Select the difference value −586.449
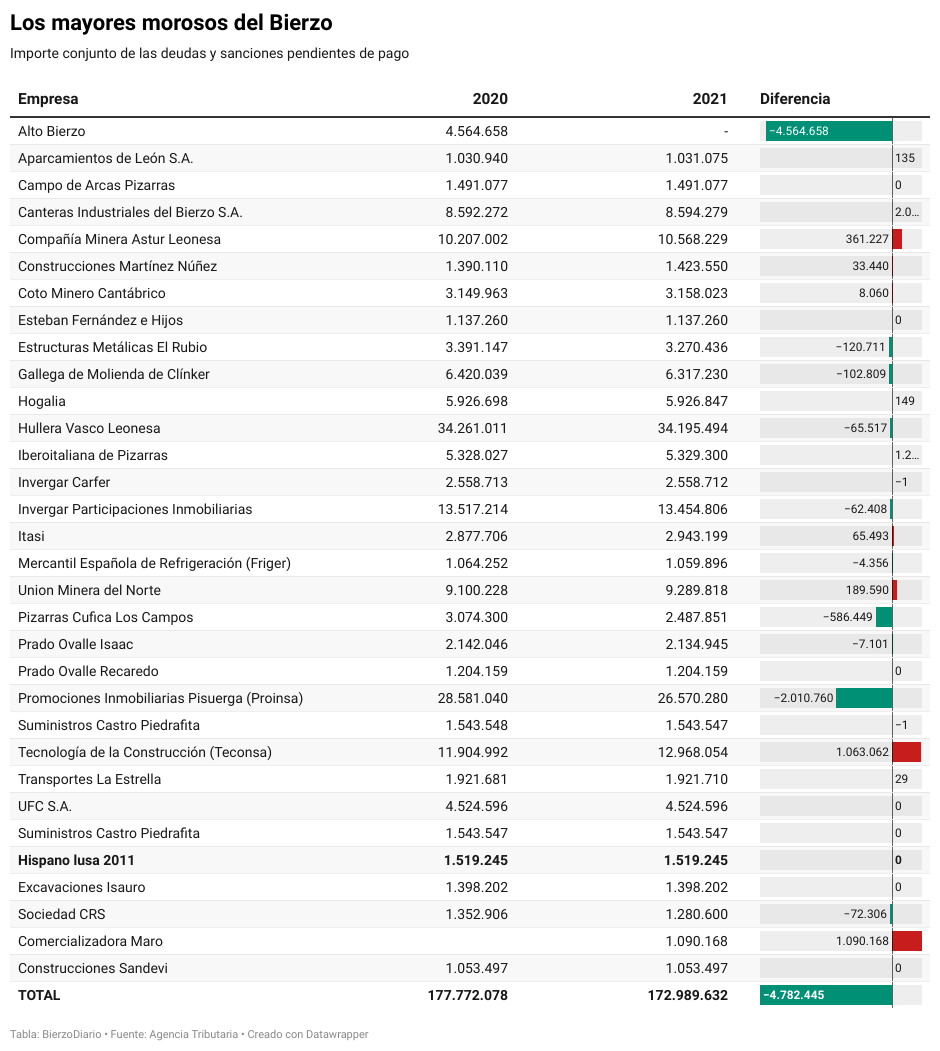 [848, 617]
